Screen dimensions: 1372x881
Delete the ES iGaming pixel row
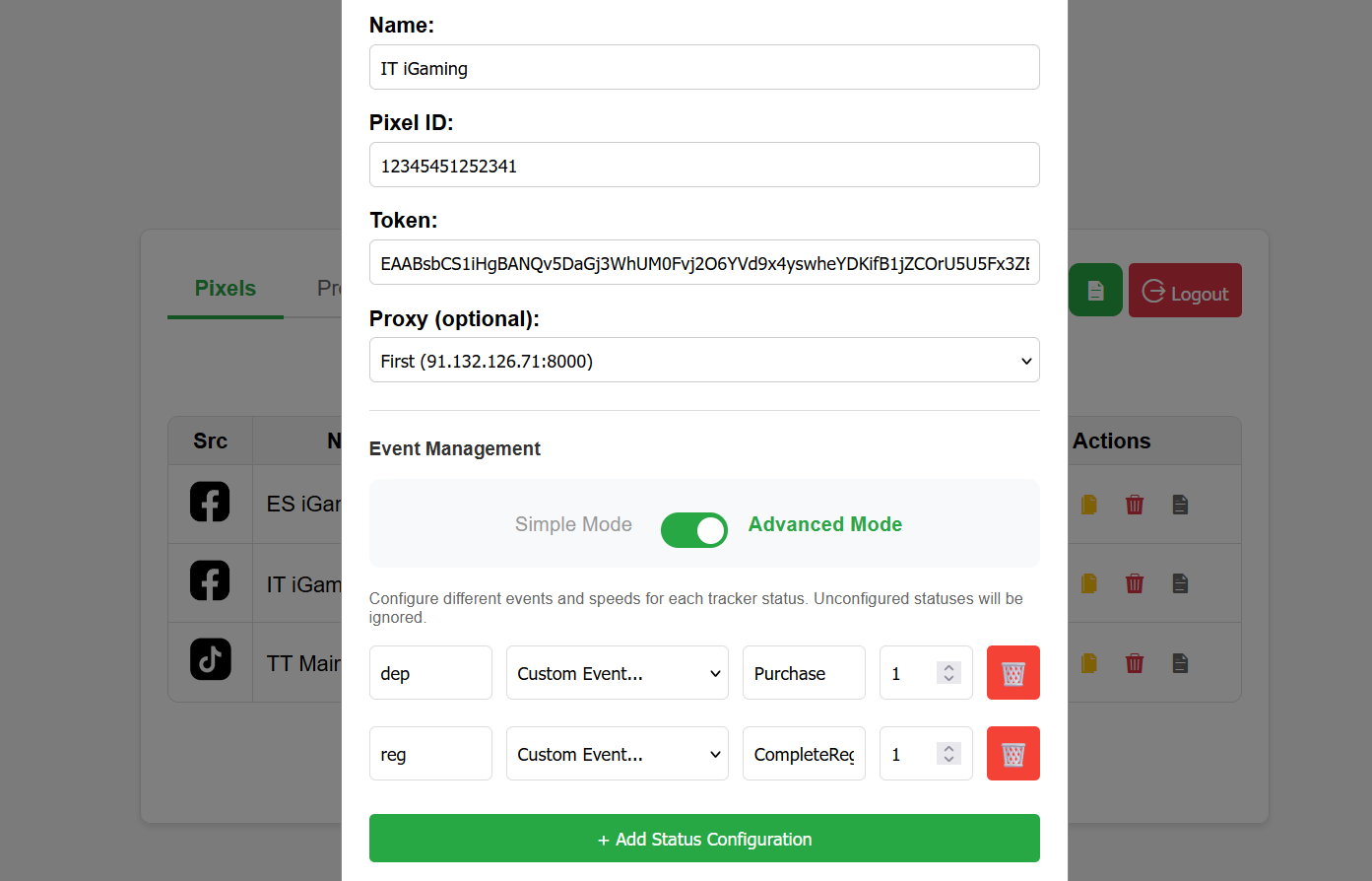tap(1135, 505)
